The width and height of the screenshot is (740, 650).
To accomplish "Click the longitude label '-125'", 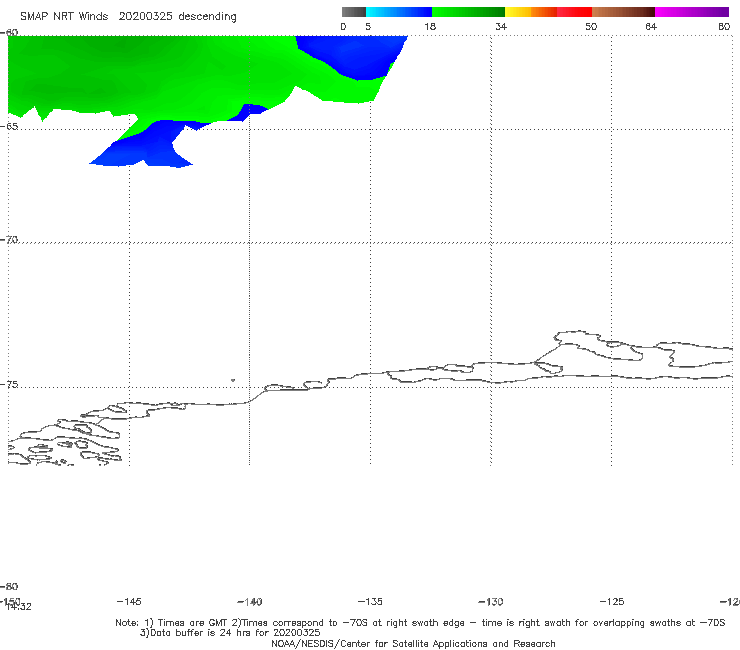I will pyautogui.click(x=612, y=601).
